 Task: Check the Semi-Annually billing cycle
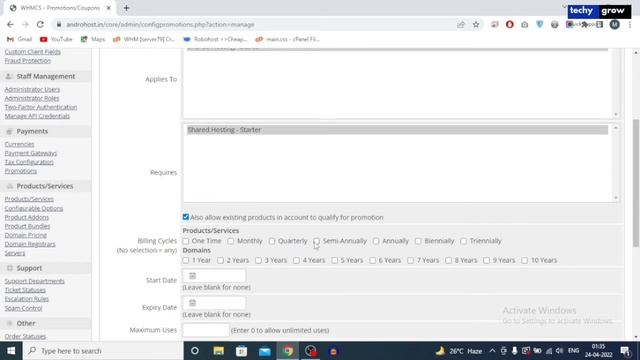tap(316, 241)
